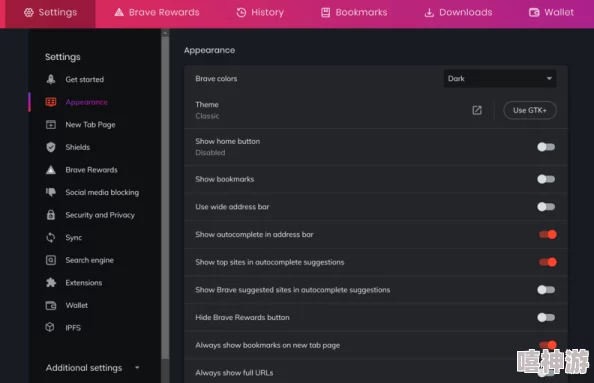This screenshot has height=383, width=594.
Task: Open the History tab
Action: tap(260, 13)
